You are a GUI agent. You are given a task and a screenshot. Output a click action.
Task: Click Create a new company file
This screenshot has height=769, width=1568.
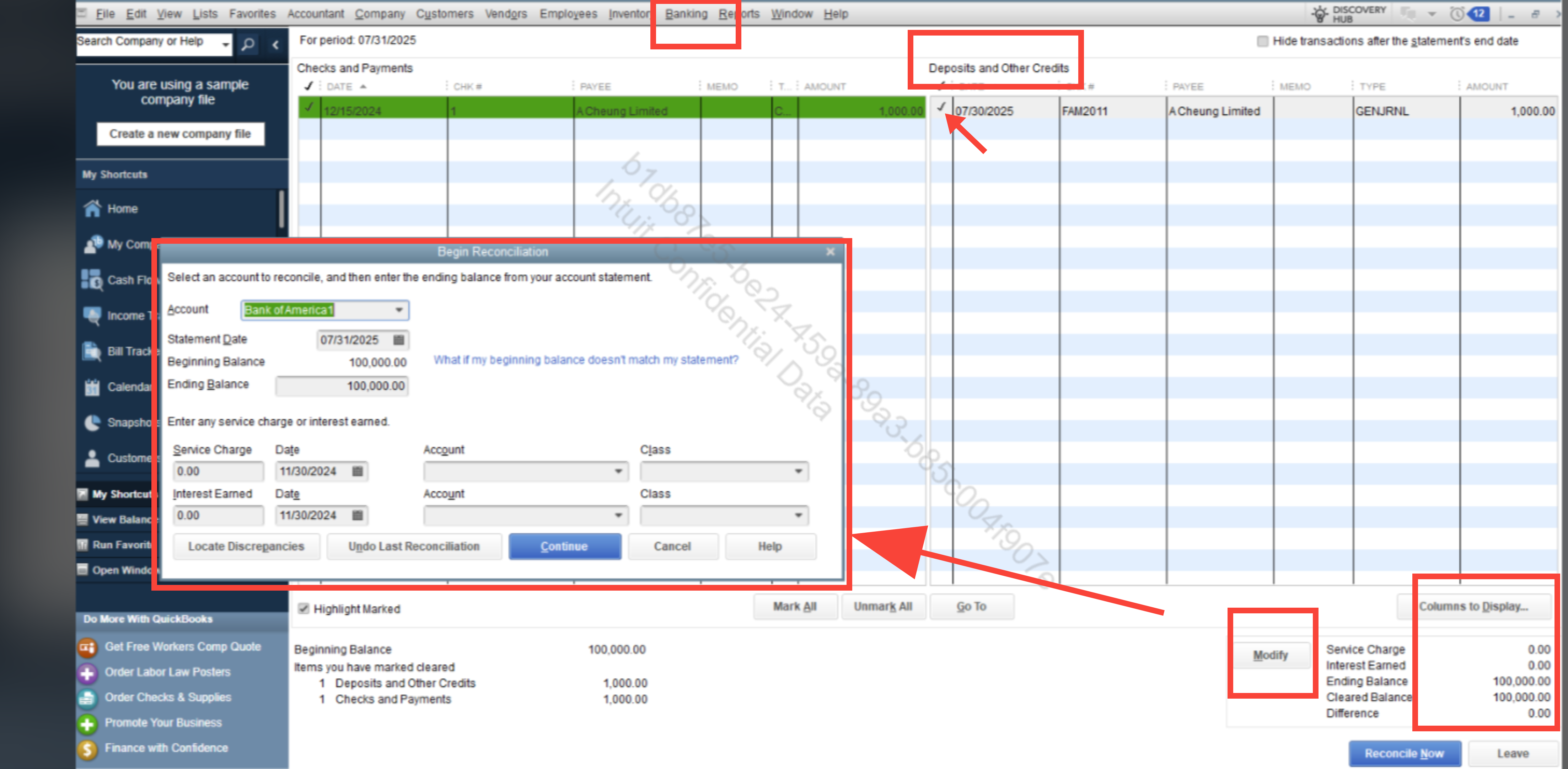180,134
